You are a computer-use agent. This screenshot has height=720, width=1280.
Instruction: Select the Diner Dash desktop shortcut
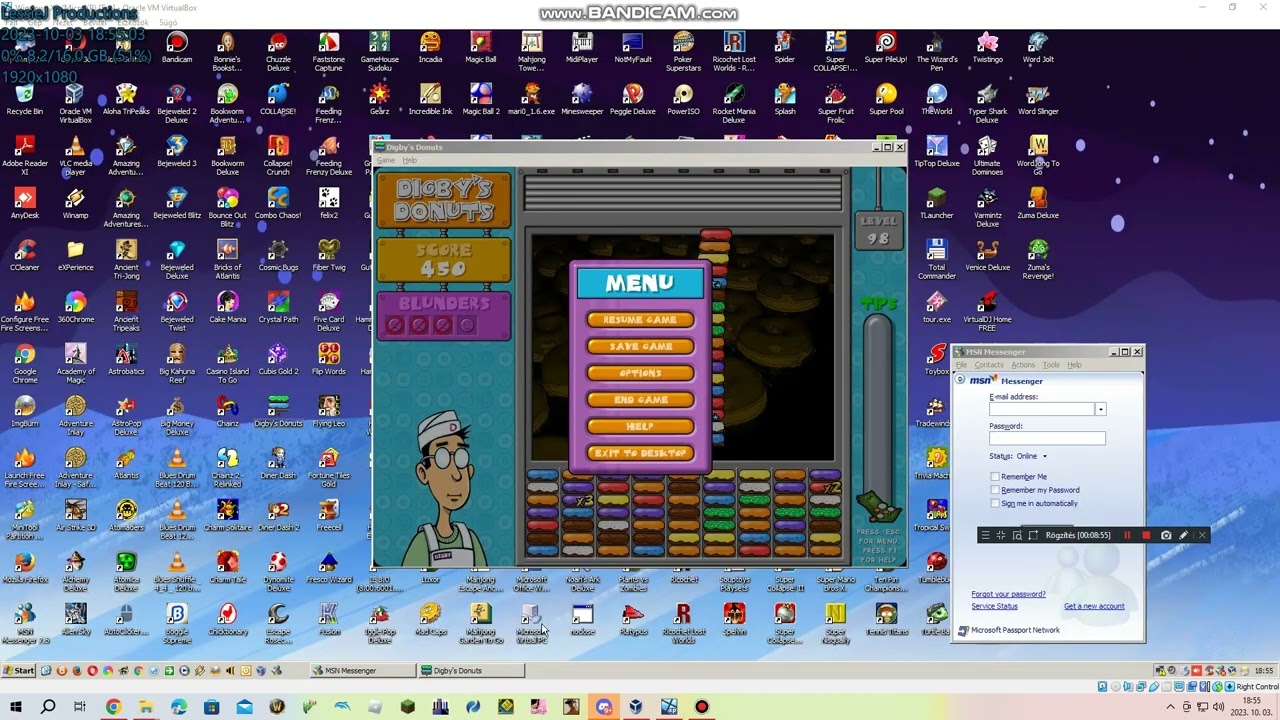point(278,464)
